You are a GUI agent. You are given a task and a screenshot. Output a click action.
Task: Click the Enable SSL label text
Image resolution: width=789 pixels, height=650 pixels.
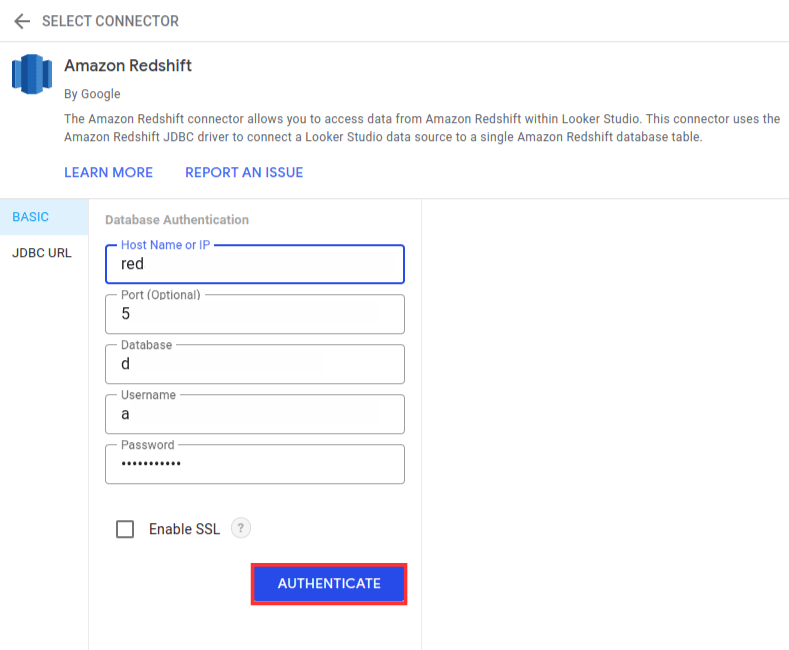(x=184, y=529)
